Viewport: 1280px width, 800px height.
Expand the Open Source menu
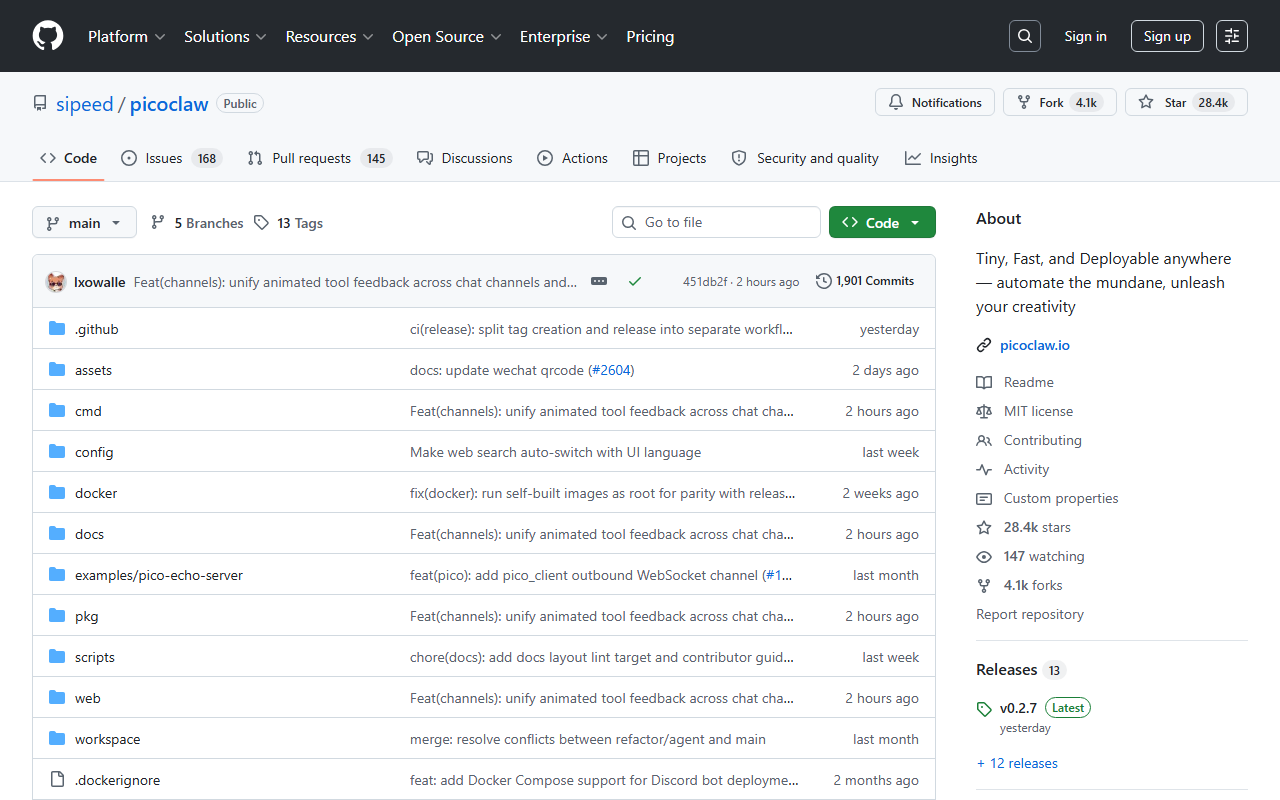(446, 36)
